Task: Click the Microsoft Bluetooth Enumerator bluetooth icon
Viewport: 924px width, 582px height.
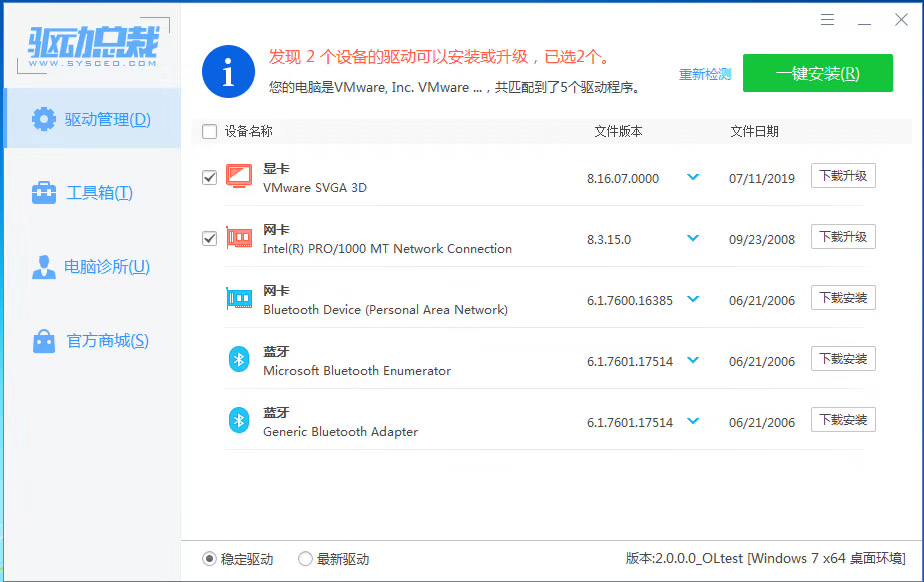Action: click(238, 360)
